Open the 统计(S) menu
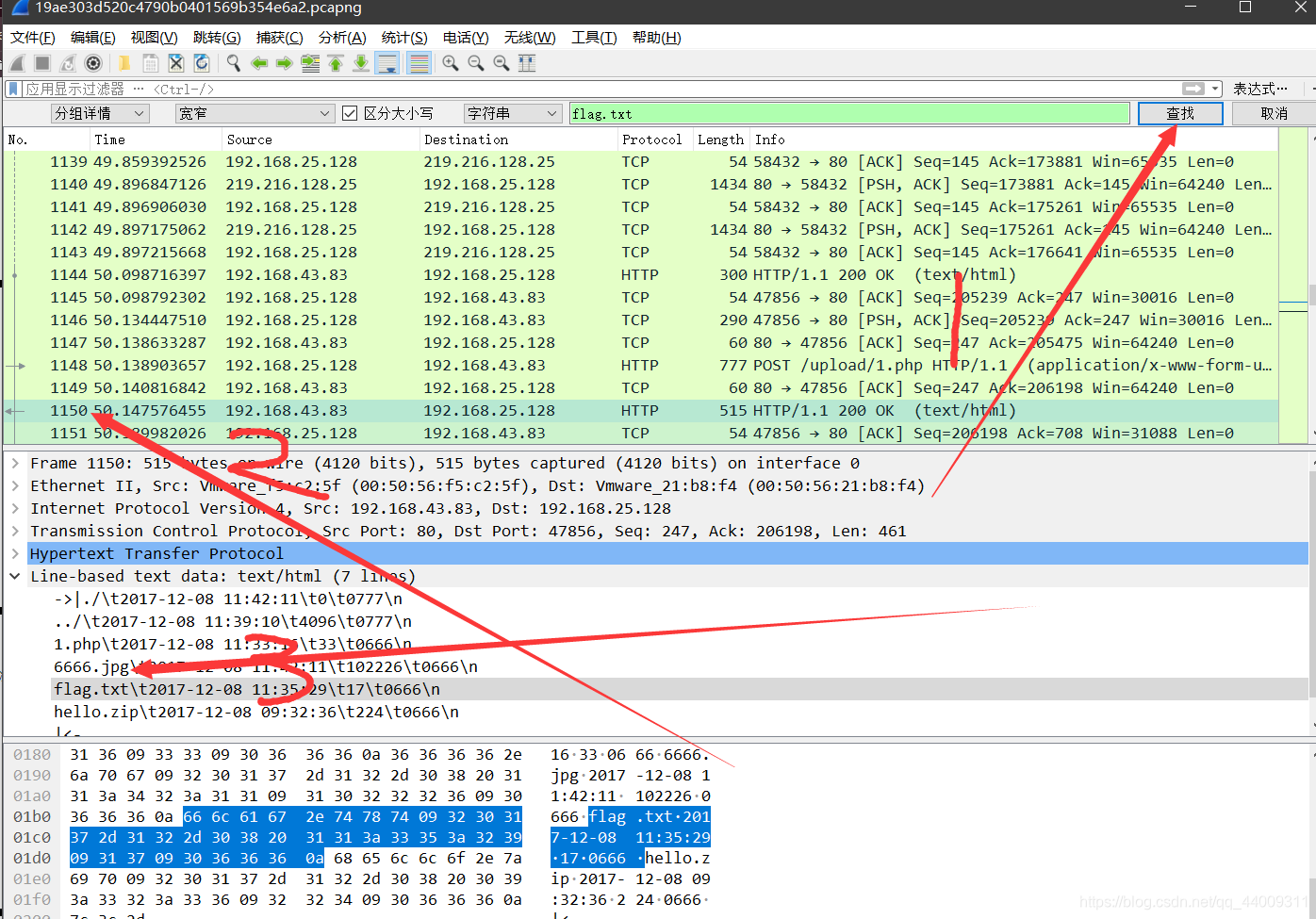 (404, 38)
